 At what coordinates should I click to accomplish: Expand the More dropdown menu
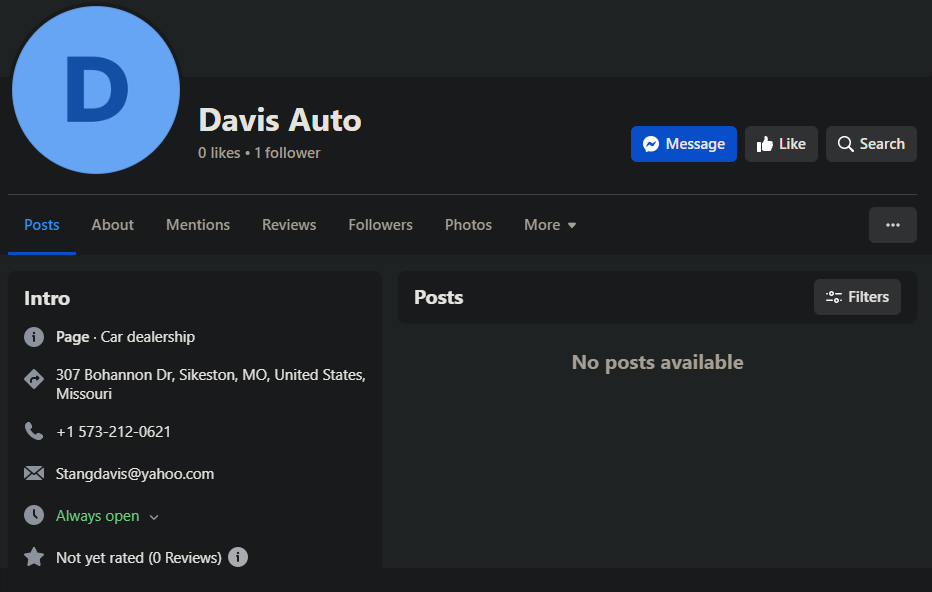pos(550,225)
